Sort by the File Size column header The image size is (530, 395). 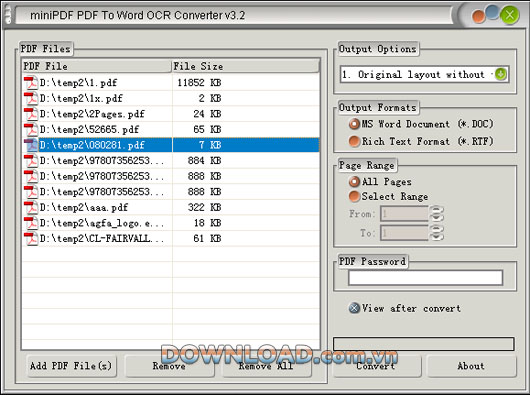pos(245,66)
